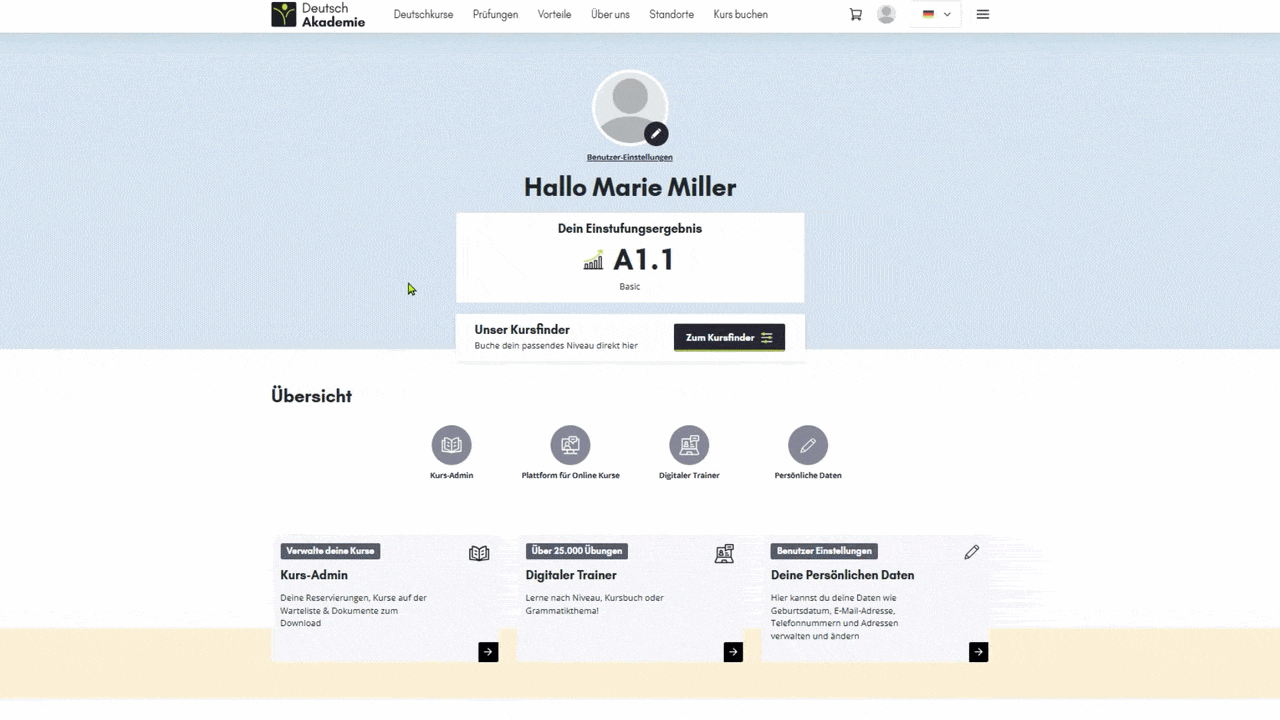Expand the language flag dropdown
Viewport: 1280px width, 720px height.
click(x=936, y=15)
